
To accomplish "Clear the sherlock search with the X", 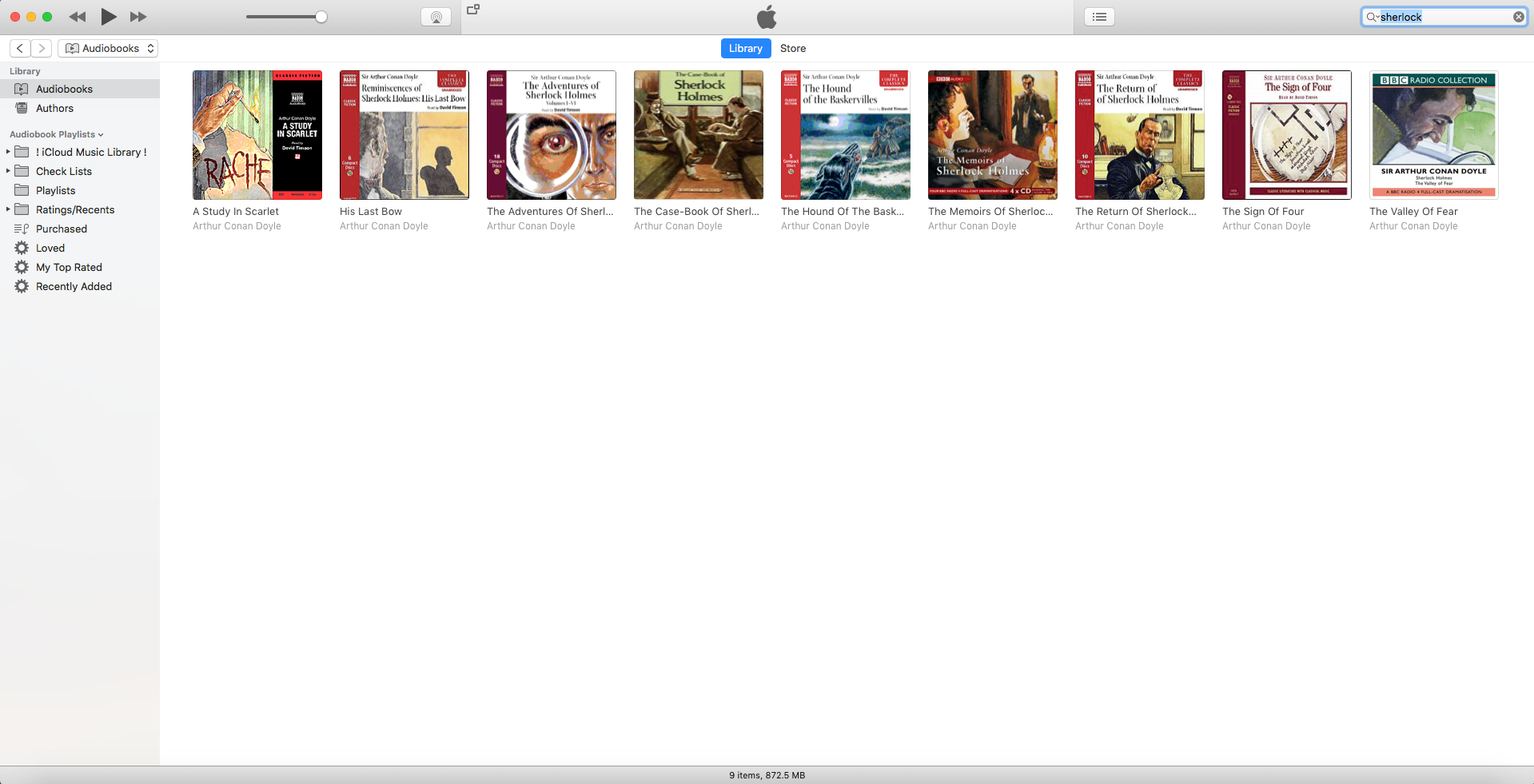I will point(1518,17).
